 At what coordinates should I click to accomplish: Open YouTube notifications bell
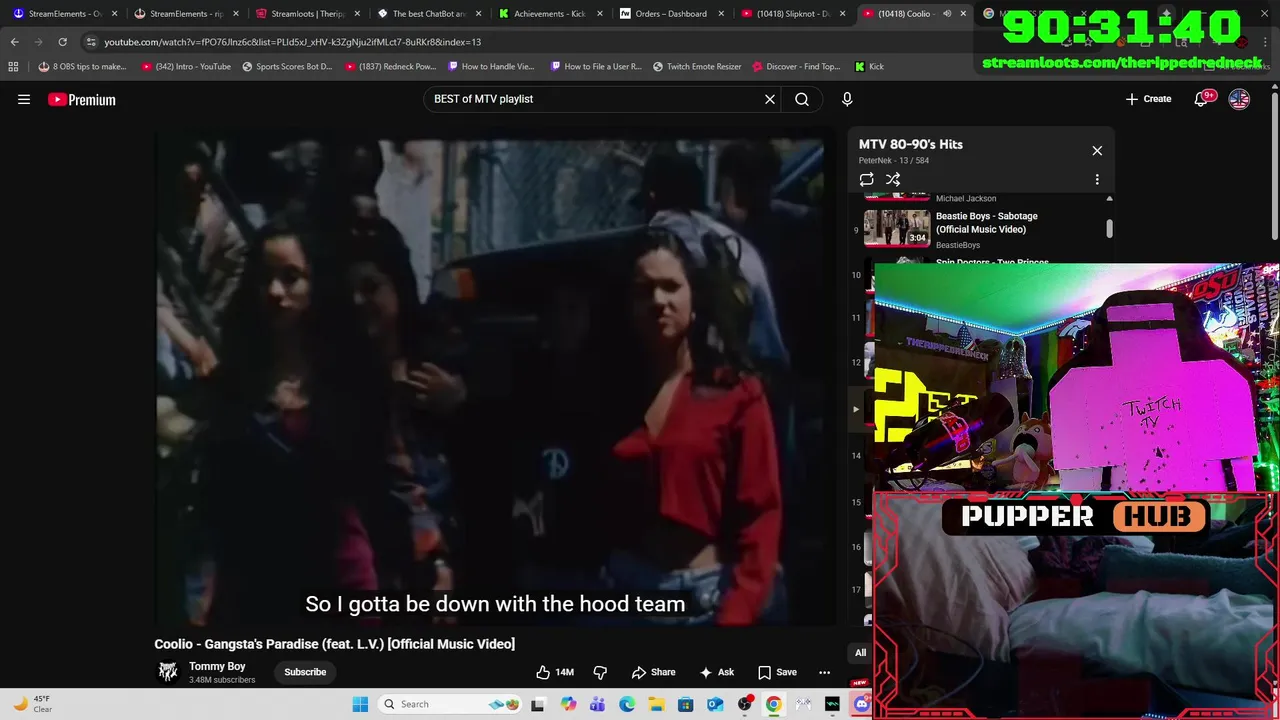(x=1203, y=99)
